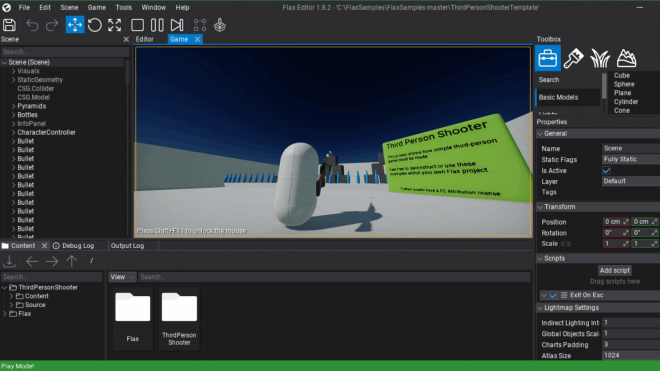Open the Layer dropdown
The width and height of the screenshot is (660, 371).
pyautogui.click(x=631, y=181)
